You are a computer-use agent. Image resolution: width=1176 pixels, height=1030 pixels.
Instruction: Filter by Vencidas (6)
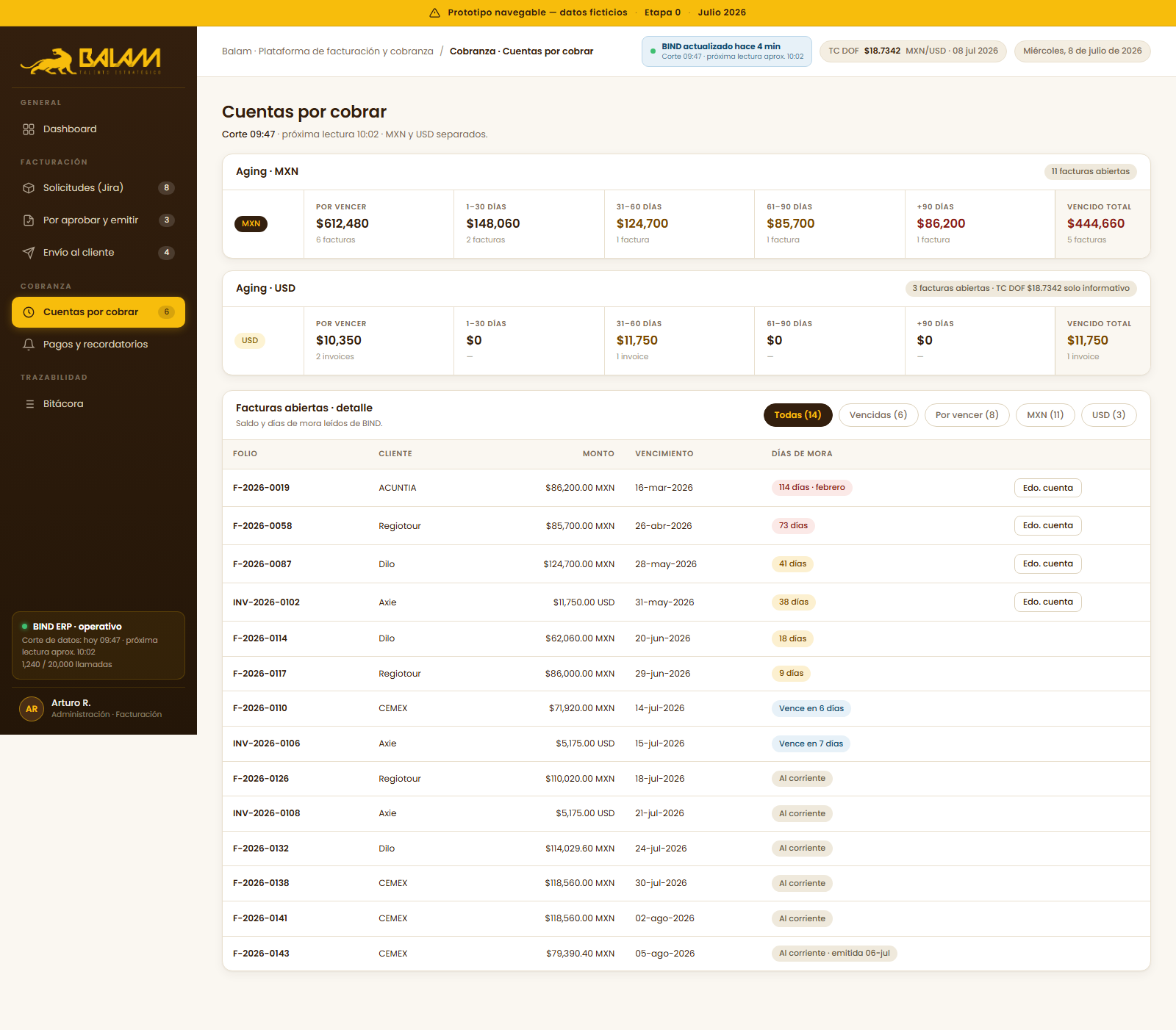click(878, 415)
